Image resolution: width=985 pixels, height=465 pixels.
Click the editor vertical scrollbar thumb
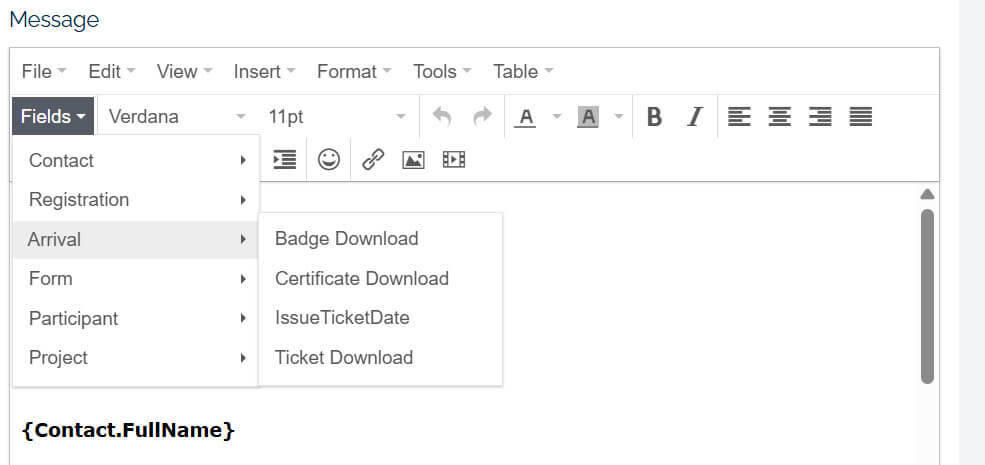(927, 296)
